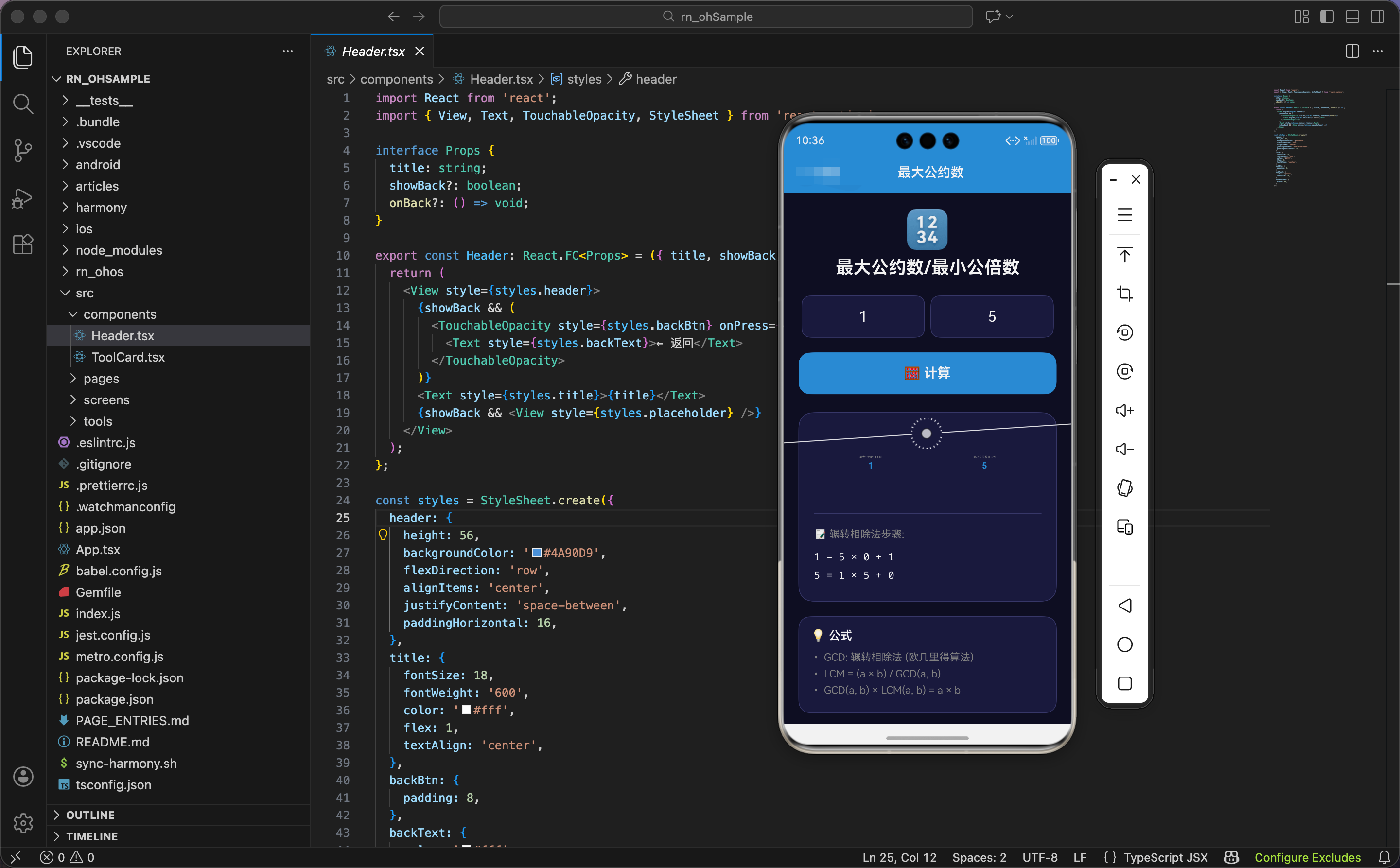This screenshot has width=1400, height=868.
Task: Toggle the primary side bar layout
Action: (x=1327, y=17)
